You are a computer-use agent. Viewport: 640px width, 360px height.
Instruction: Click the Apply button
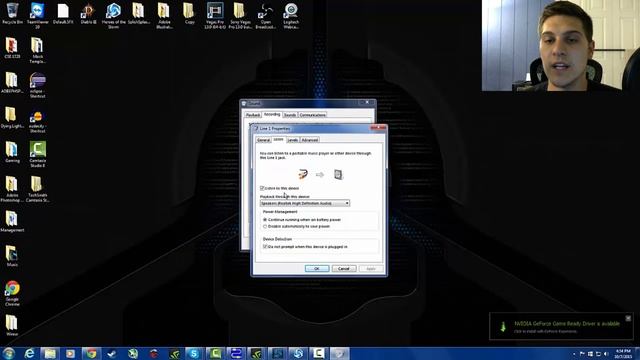[x=371, y=269]
